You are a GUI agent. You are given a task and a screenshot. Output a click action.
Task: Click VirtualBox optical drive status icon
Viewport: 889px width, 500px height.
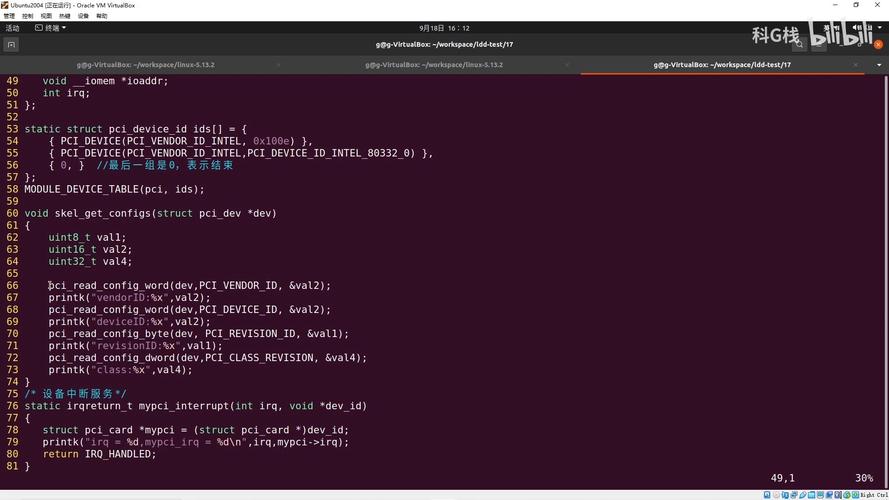(776, 495)
